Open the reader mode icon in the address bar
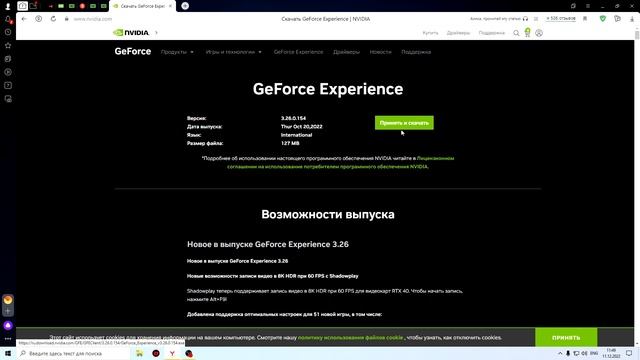640x360 pixels. tap(536, 19)
